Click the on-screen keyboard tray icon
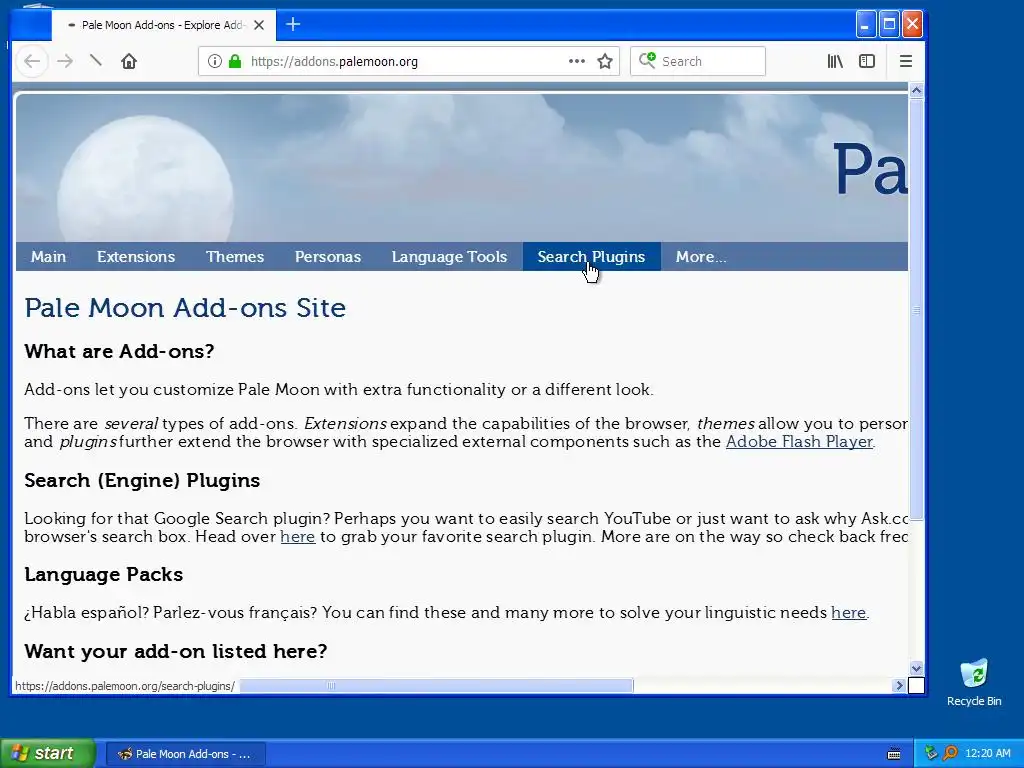 point(894,754)
